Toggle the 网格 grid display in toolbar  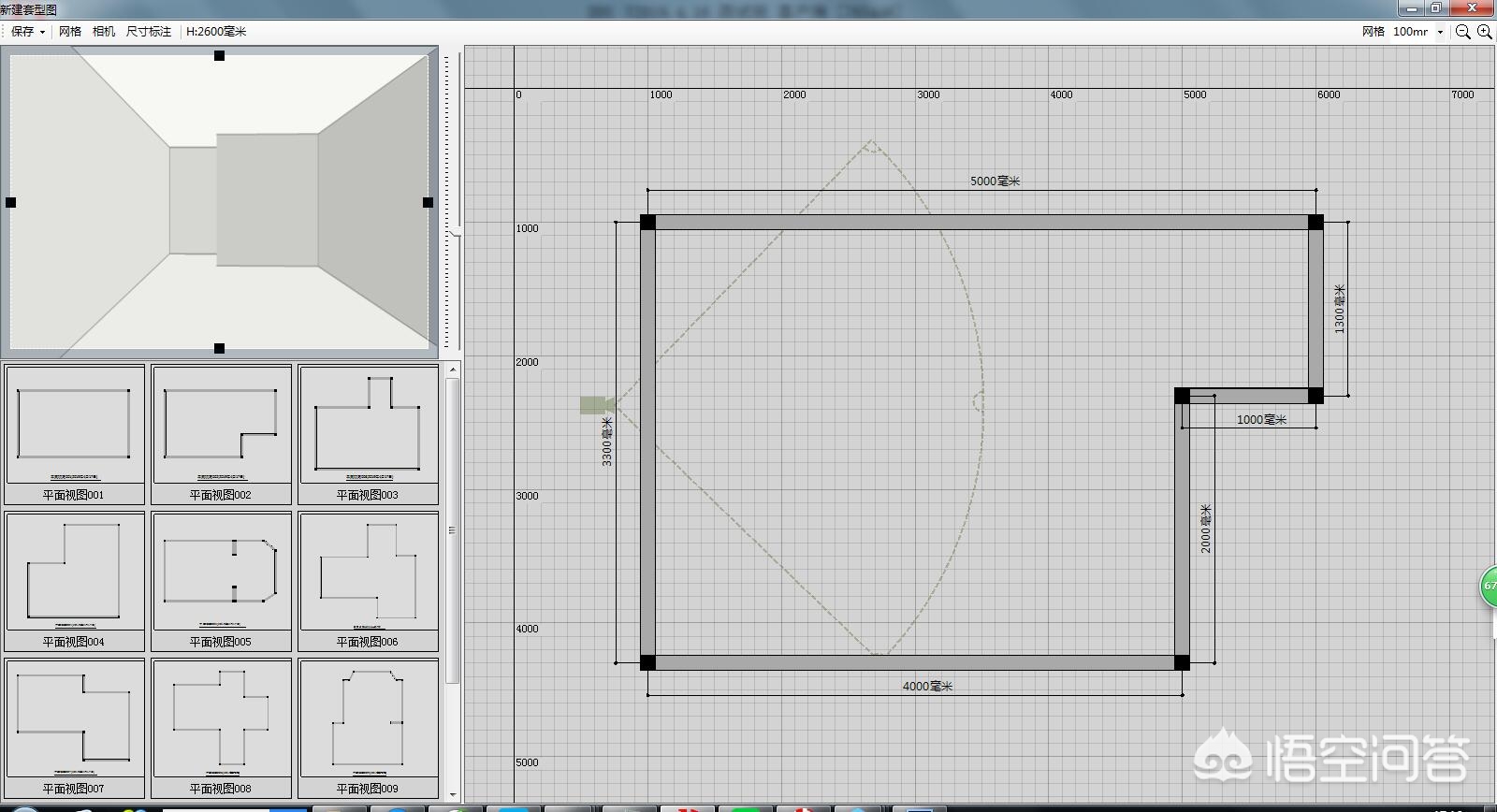pos(70,32)
